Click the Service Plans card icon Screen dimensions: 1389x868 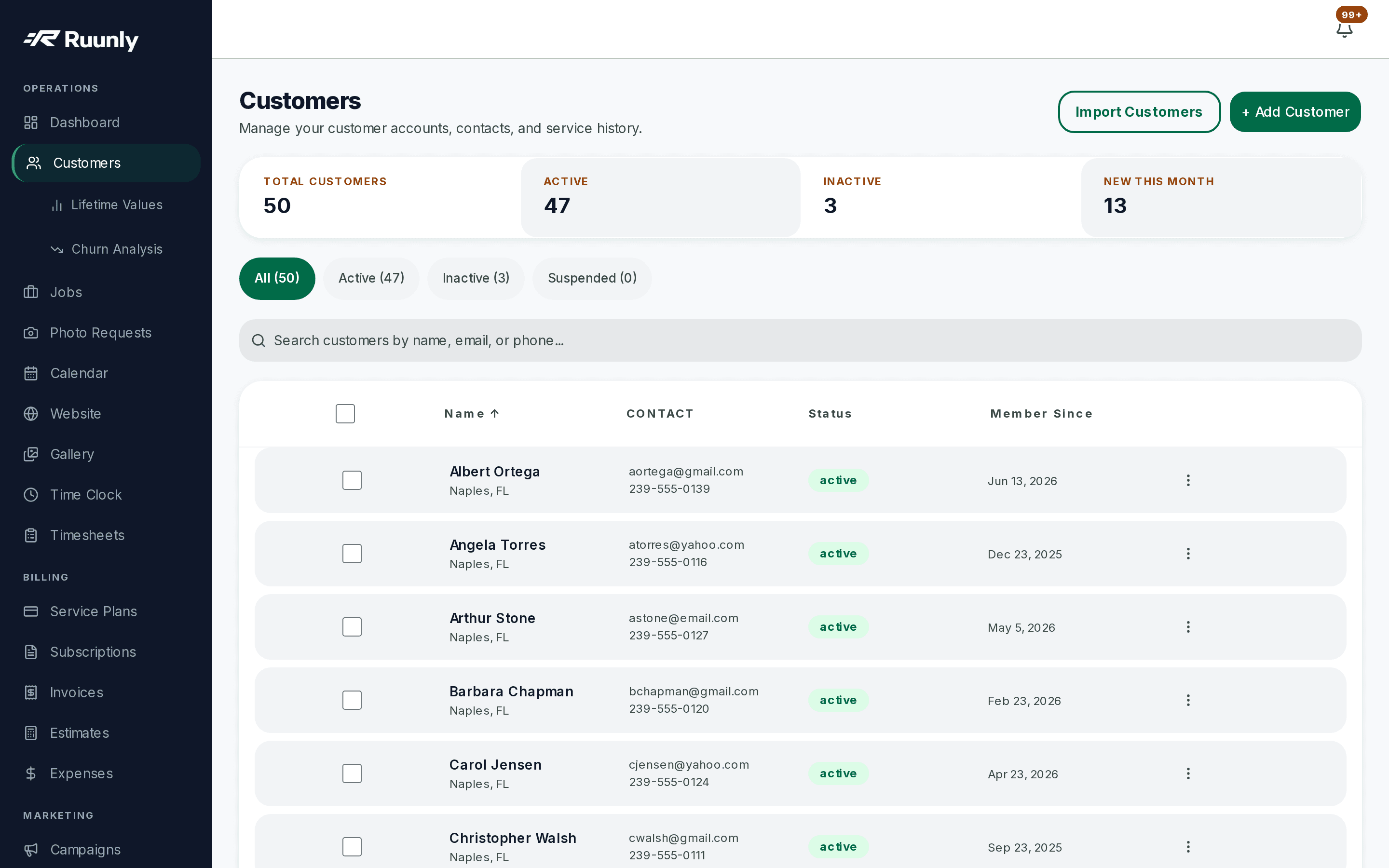tap(31, 611)
